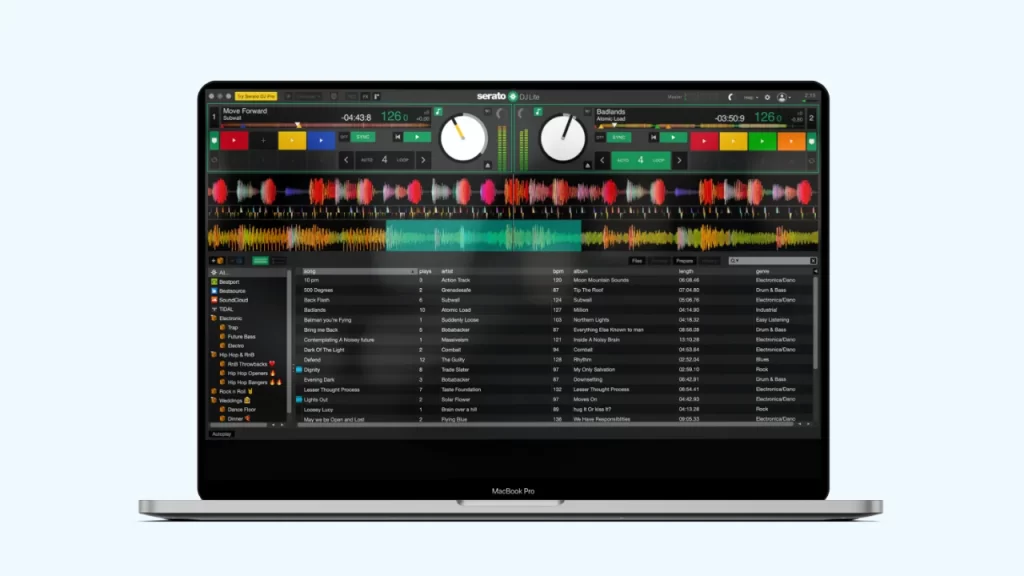
Task: Trigger deck 1 yellow hot cue pad
Action: tap(292, 140)
